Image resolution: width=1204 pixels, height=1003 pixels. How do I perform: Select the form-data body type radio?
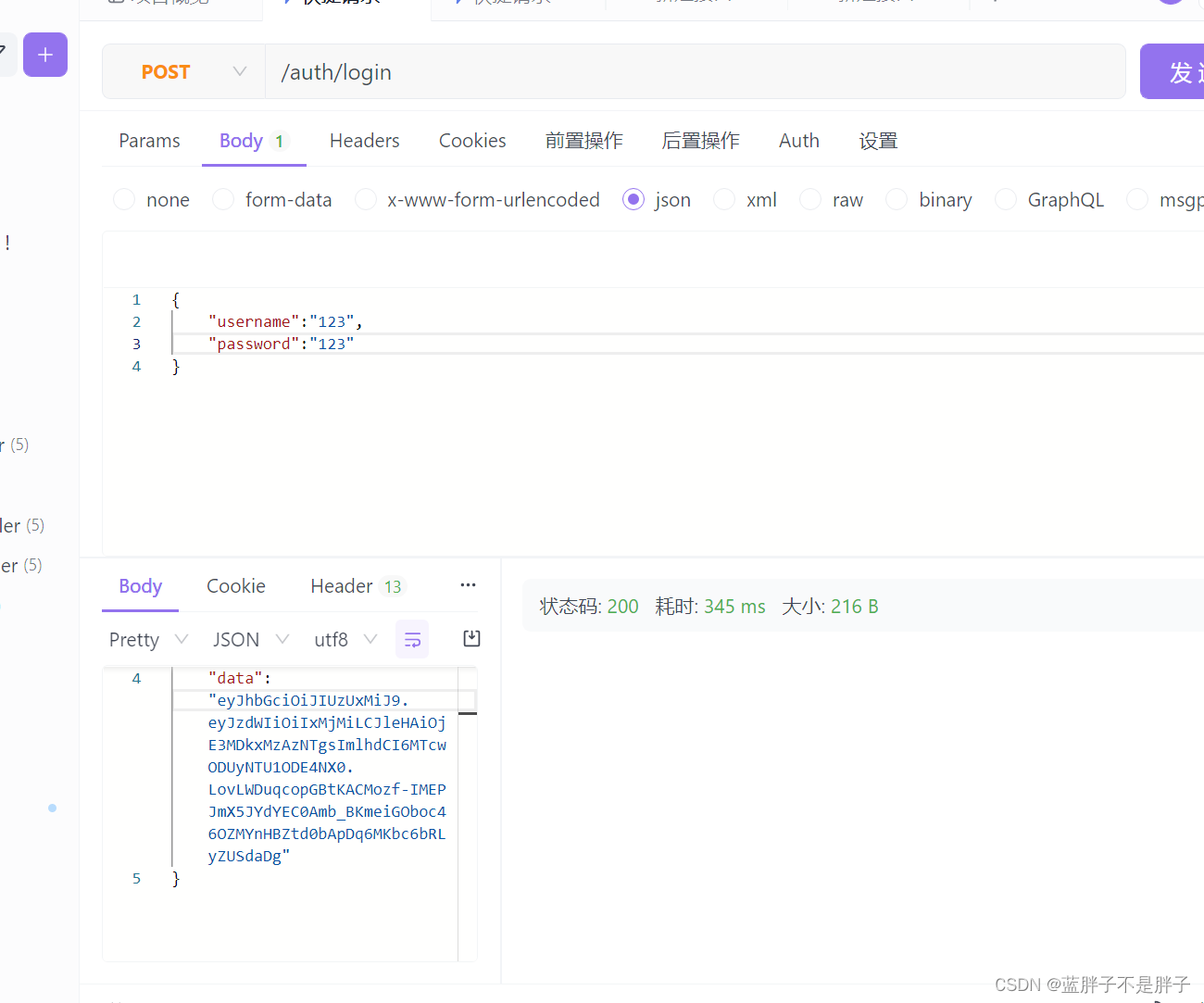[223, 199]
